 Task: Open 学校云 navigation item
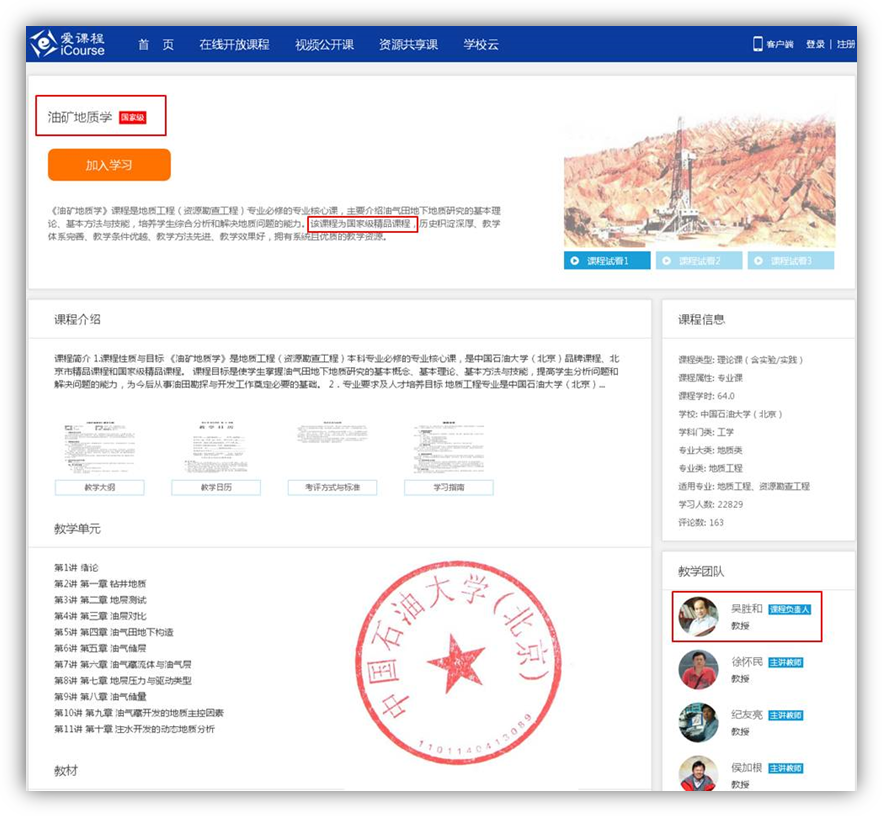(480, 45)
